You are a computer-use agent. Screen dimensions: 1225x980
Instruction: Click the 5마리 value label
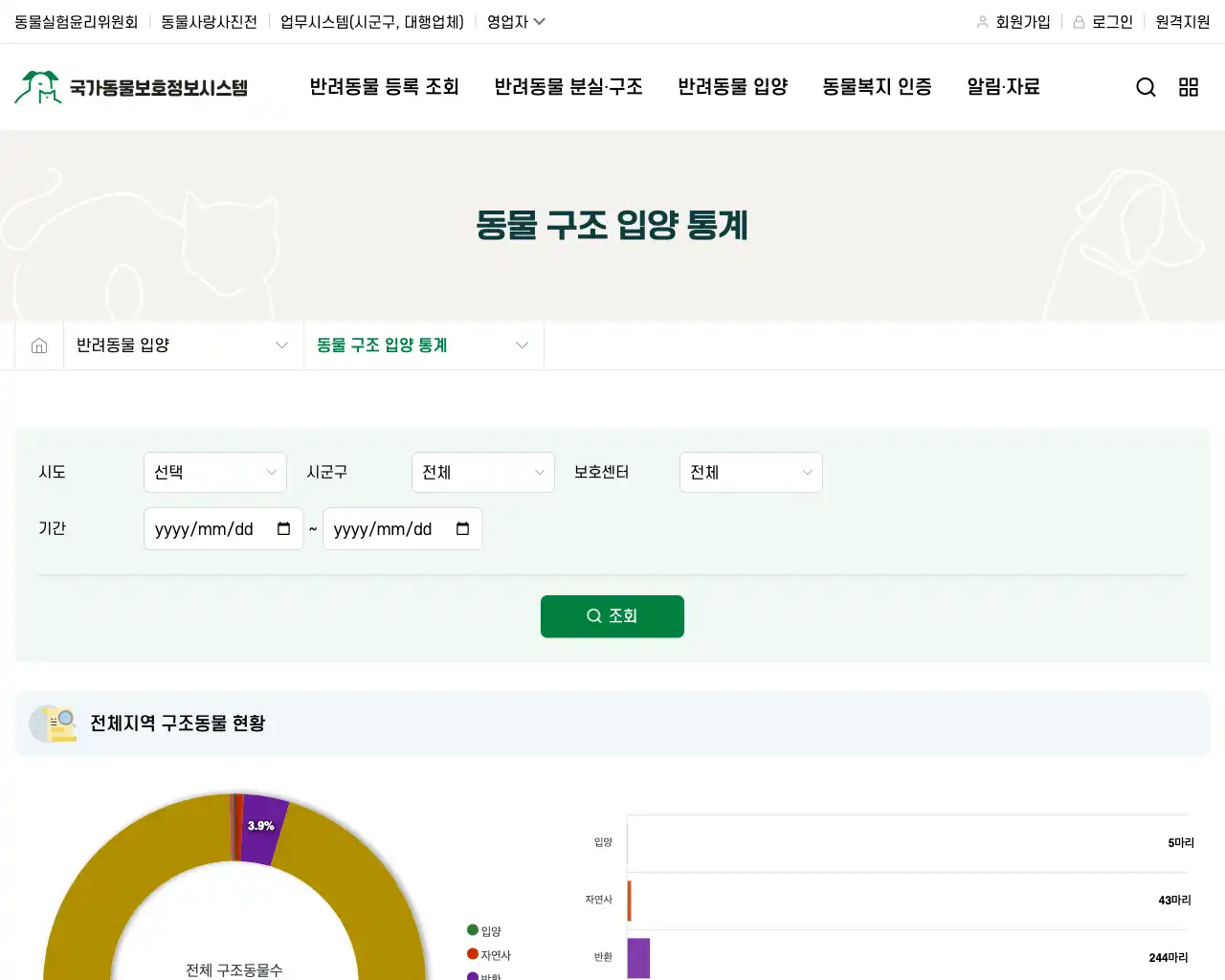point(1181,843)
